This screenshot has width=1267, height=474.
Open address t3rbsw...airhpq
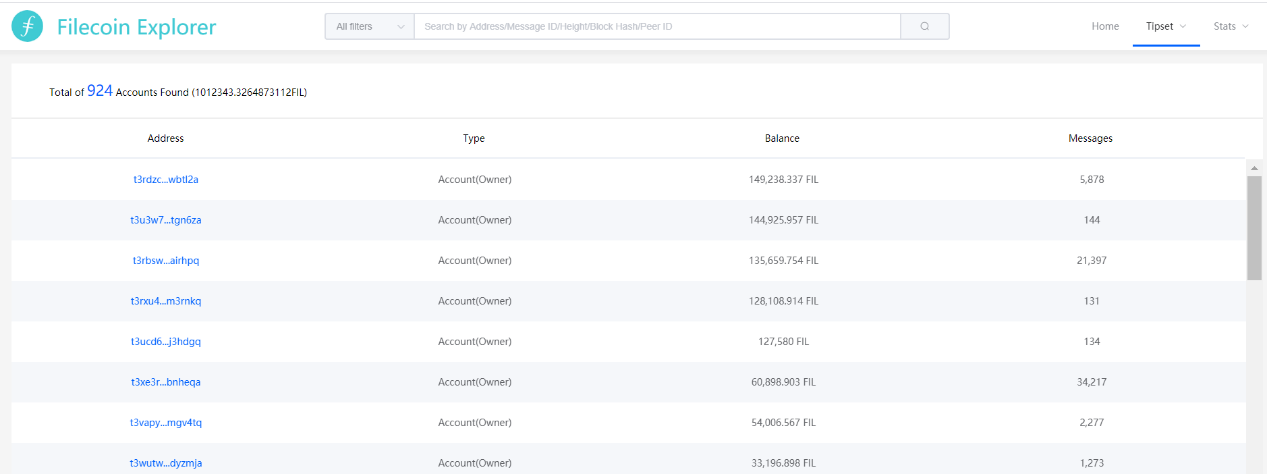pos(166,260)
